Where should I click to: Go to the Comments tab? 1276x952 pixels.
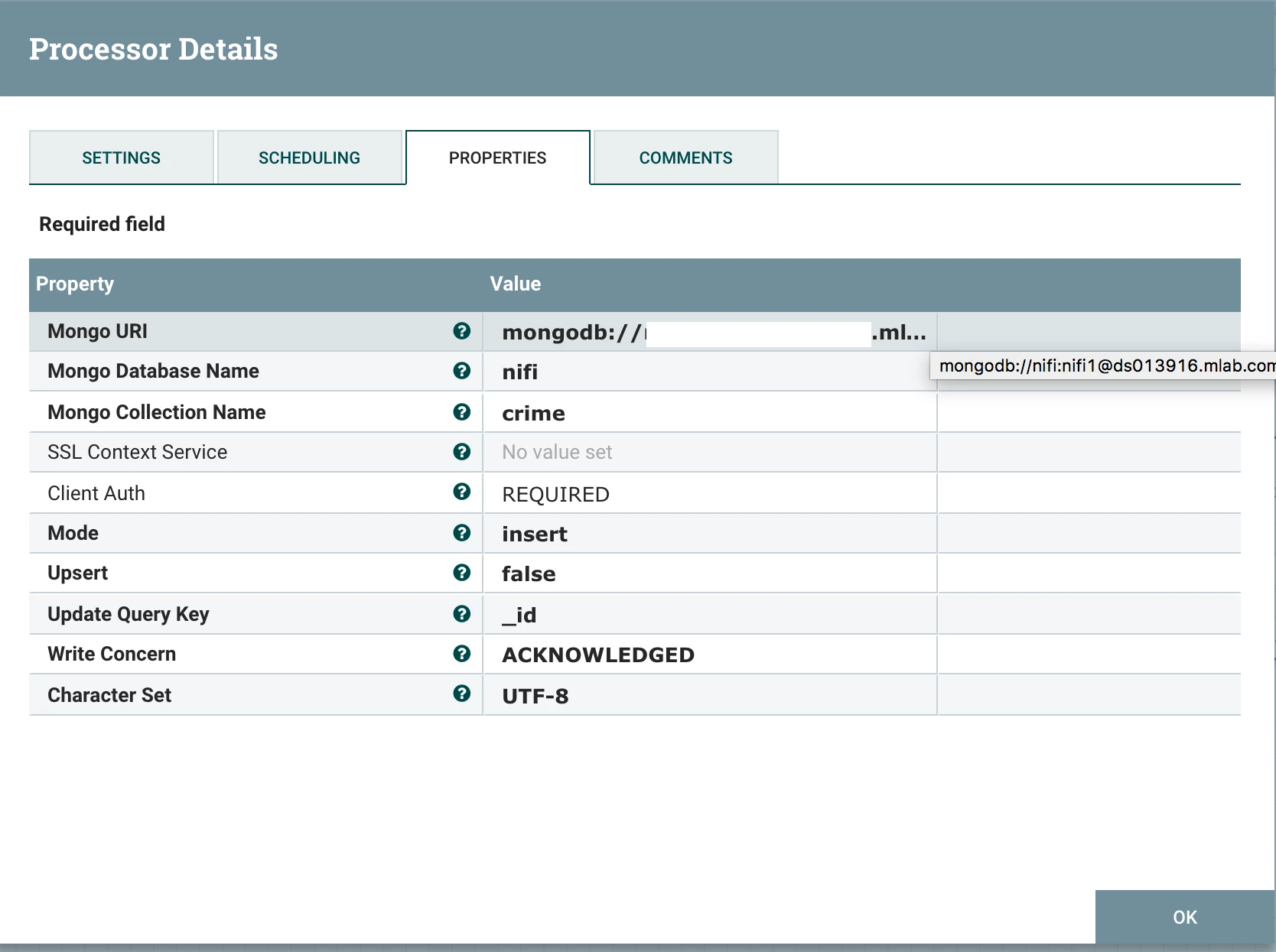pos(686,158)
